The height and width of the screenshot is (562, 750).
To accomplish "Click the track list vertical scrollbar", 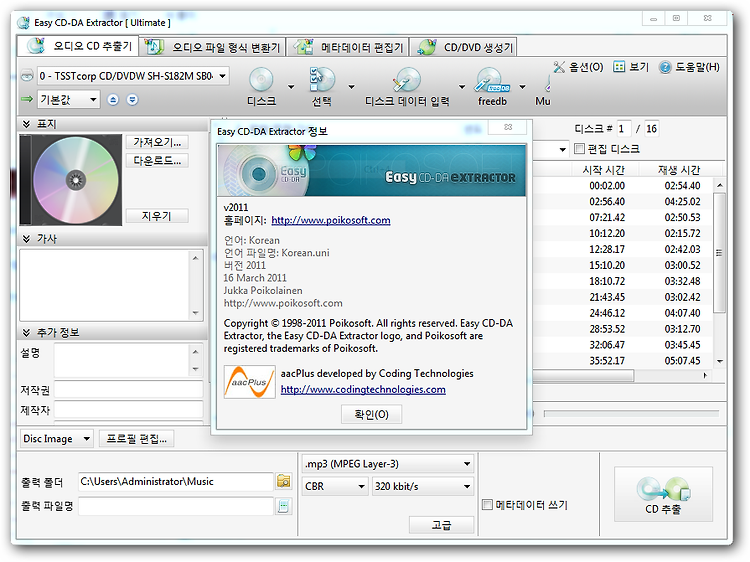I will [x=719, y=253].
